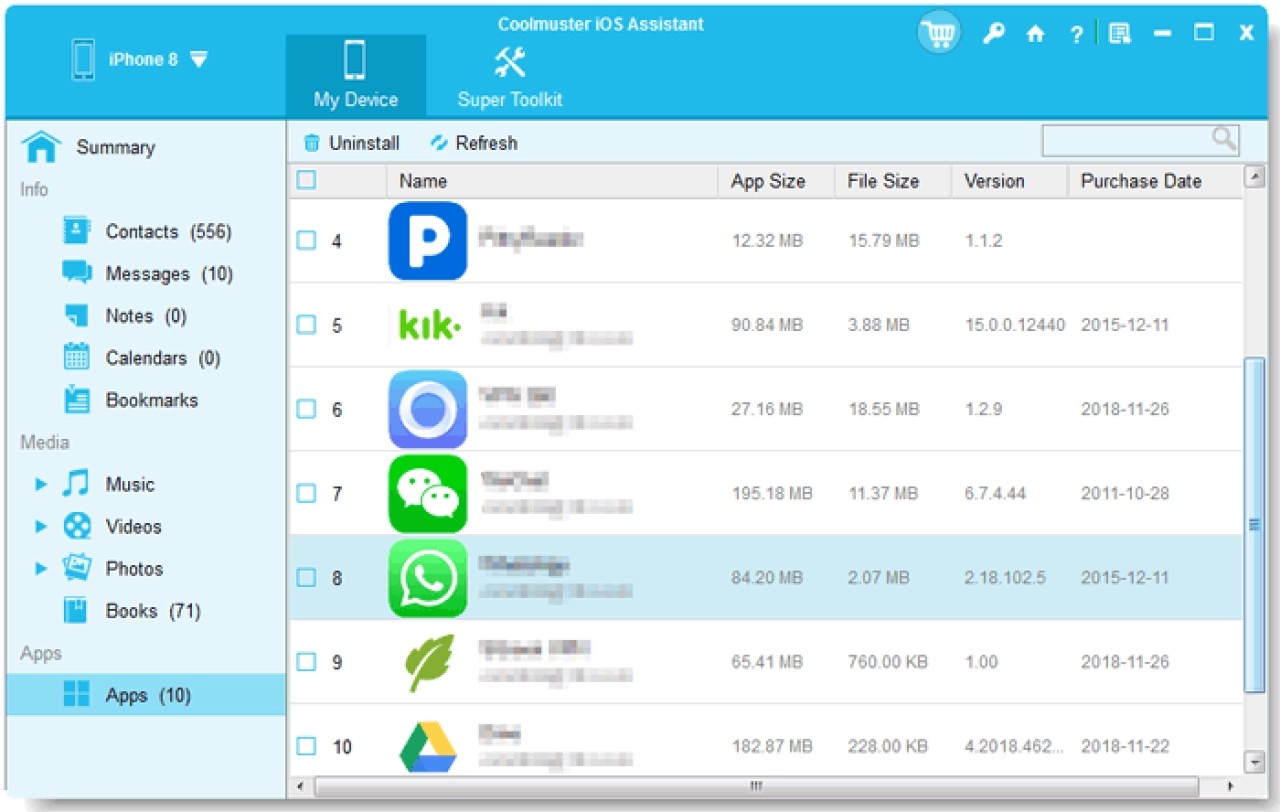
Task: Click the Uninstall trash icon
Action: (x=312, y=143)
